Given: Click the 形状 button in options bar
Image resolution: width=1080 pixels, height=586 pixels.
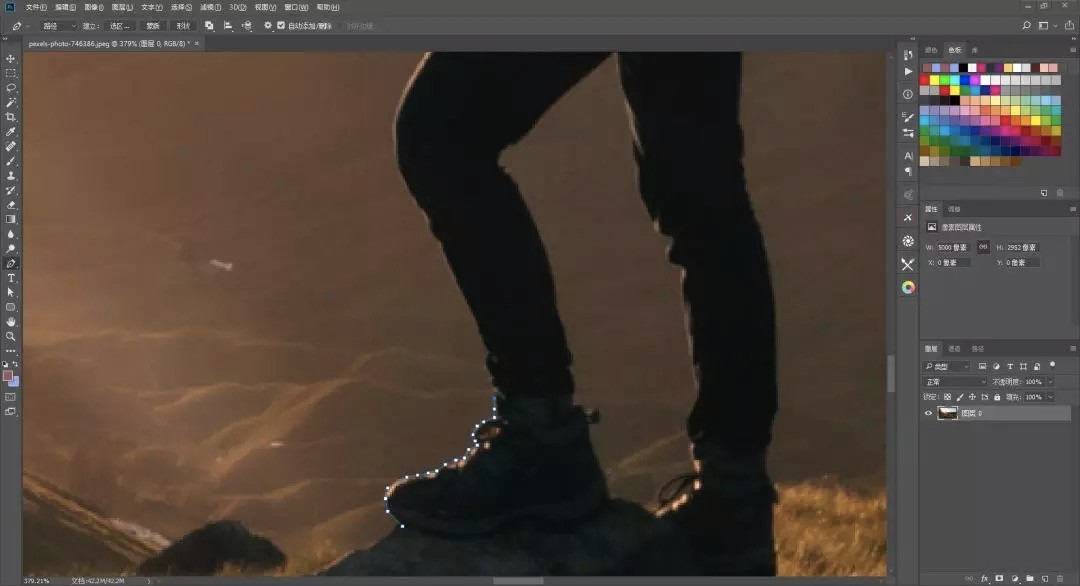Looking at the screenshot, I should tap(183, 25).
